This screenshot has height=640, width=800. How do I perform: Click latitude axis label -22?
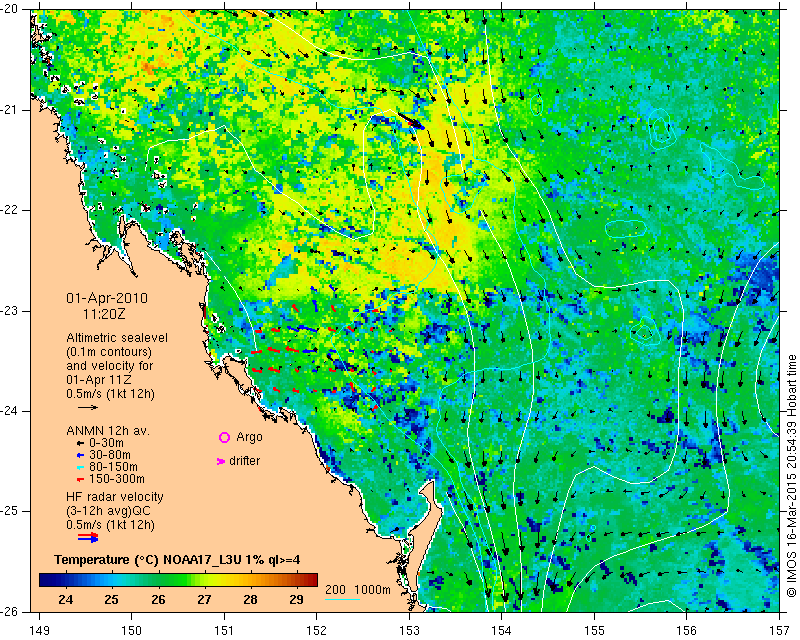coord(9,210)
